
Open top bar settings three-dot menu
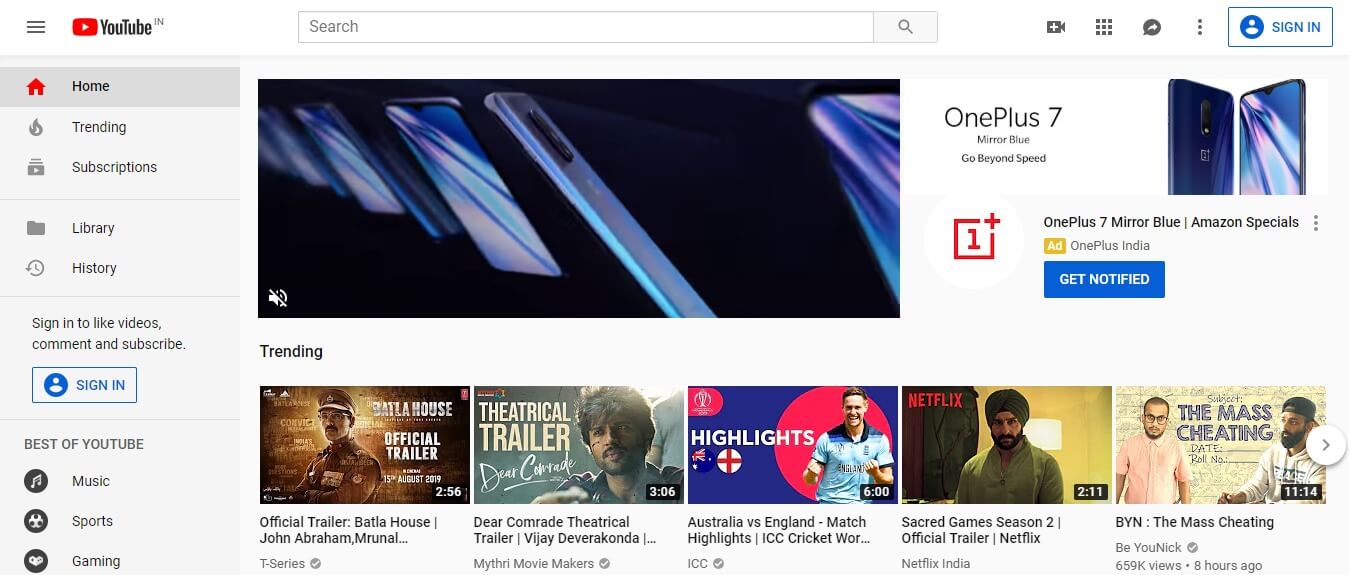[1200, 27]
